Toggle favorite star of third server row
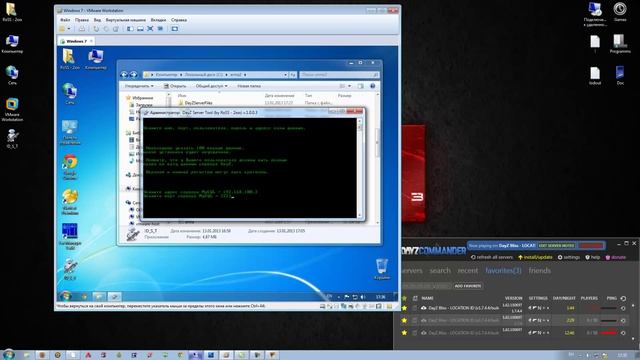640x360 pixels. coord(404,333)
